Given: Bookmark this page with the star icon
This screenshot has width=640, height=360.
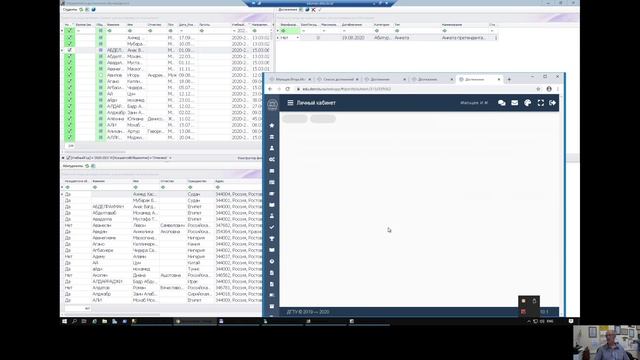Looking at the screenshot, I should pos(538,89).
